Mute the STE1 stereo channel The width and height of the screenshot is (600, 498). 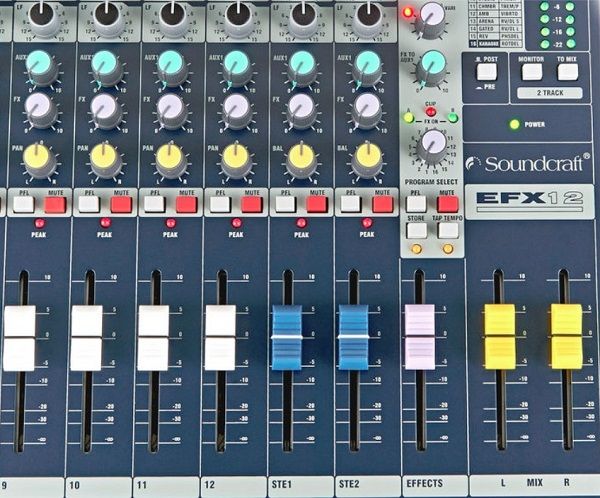317,205
